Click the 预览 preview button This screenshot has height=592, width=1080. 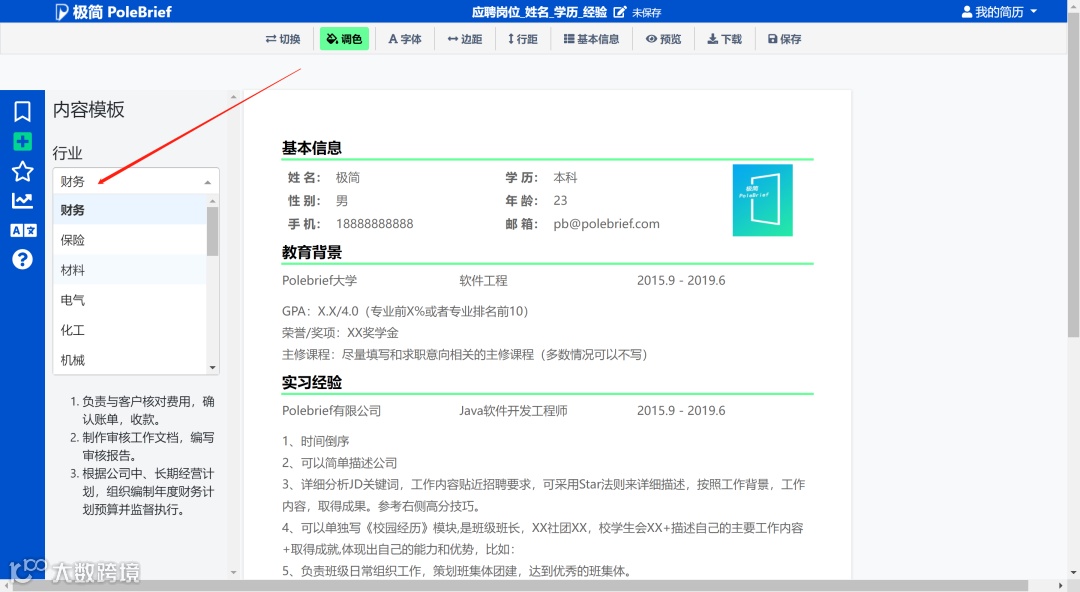pos(663,39)
